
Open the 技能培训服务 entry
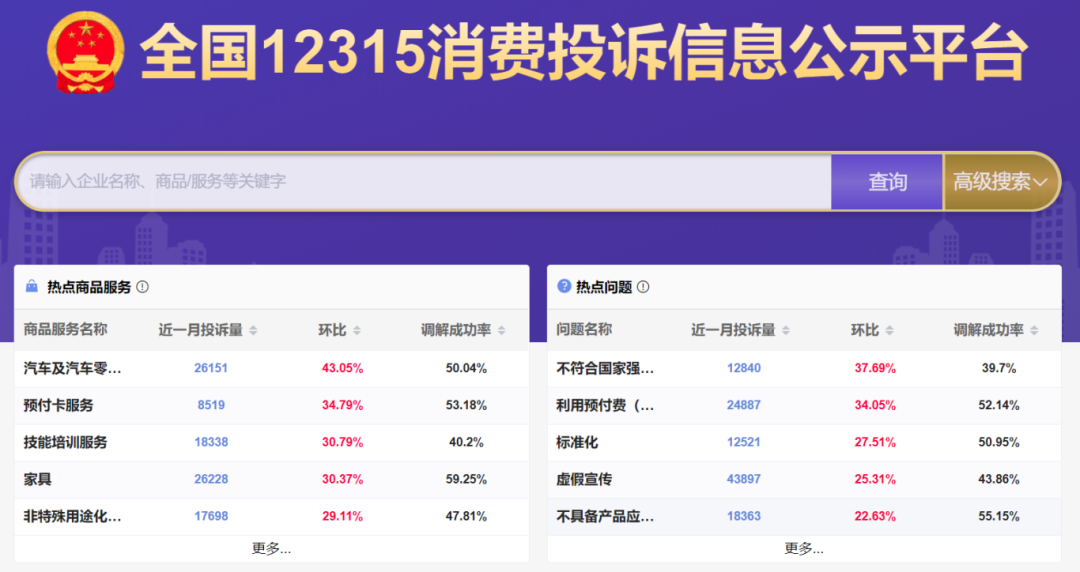coord(65,442)
